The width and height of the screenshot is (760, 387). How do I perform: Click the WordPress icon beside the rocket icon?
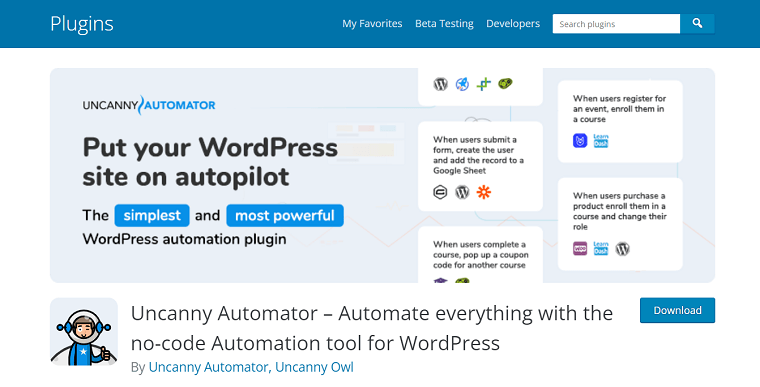pyautogui.click(x=441, y=84)
